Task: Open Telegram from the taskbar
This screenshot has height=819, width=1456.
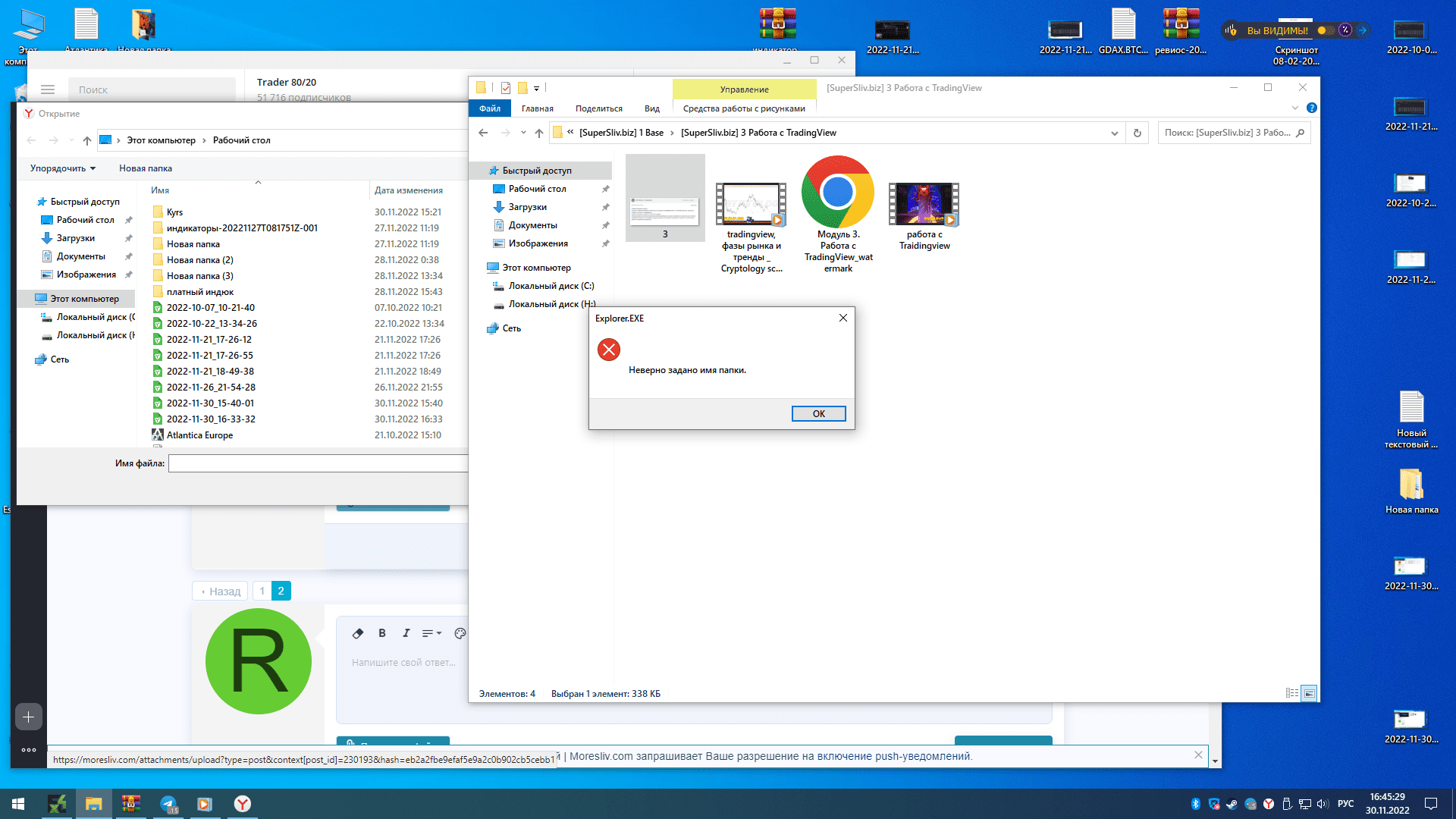Action: click(x=168, y=804)
